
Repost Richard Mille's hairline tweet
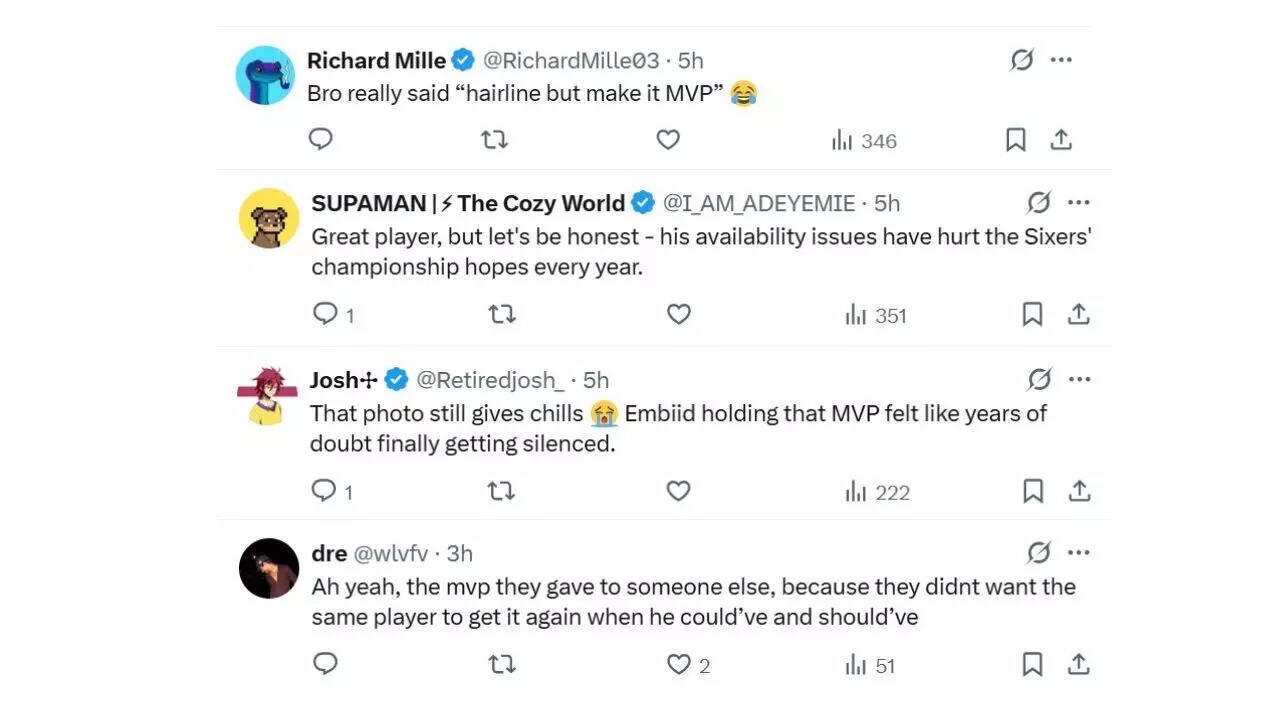(494, 140)
